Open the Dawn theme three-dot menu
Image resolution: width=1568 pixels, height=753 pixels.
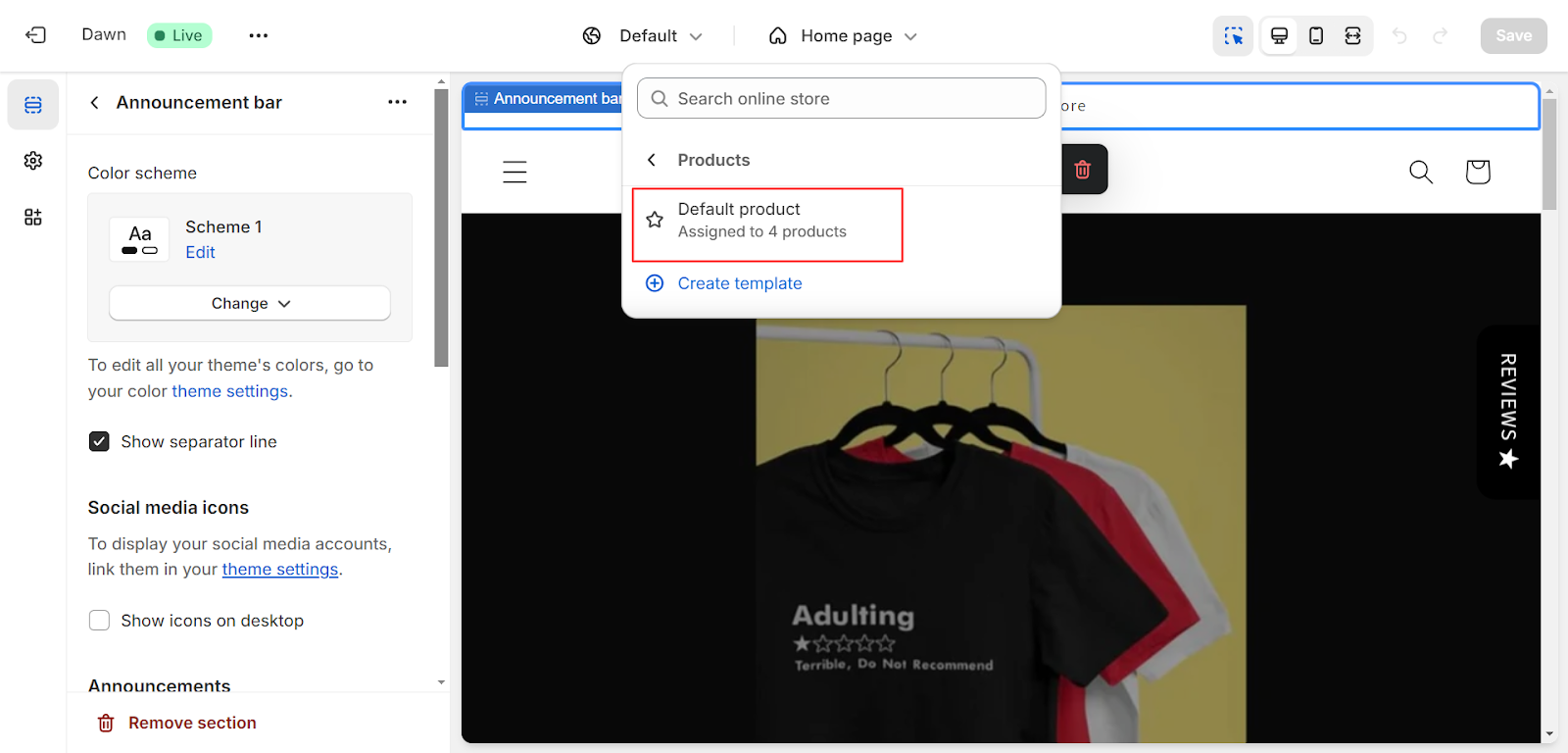(259, 35)
